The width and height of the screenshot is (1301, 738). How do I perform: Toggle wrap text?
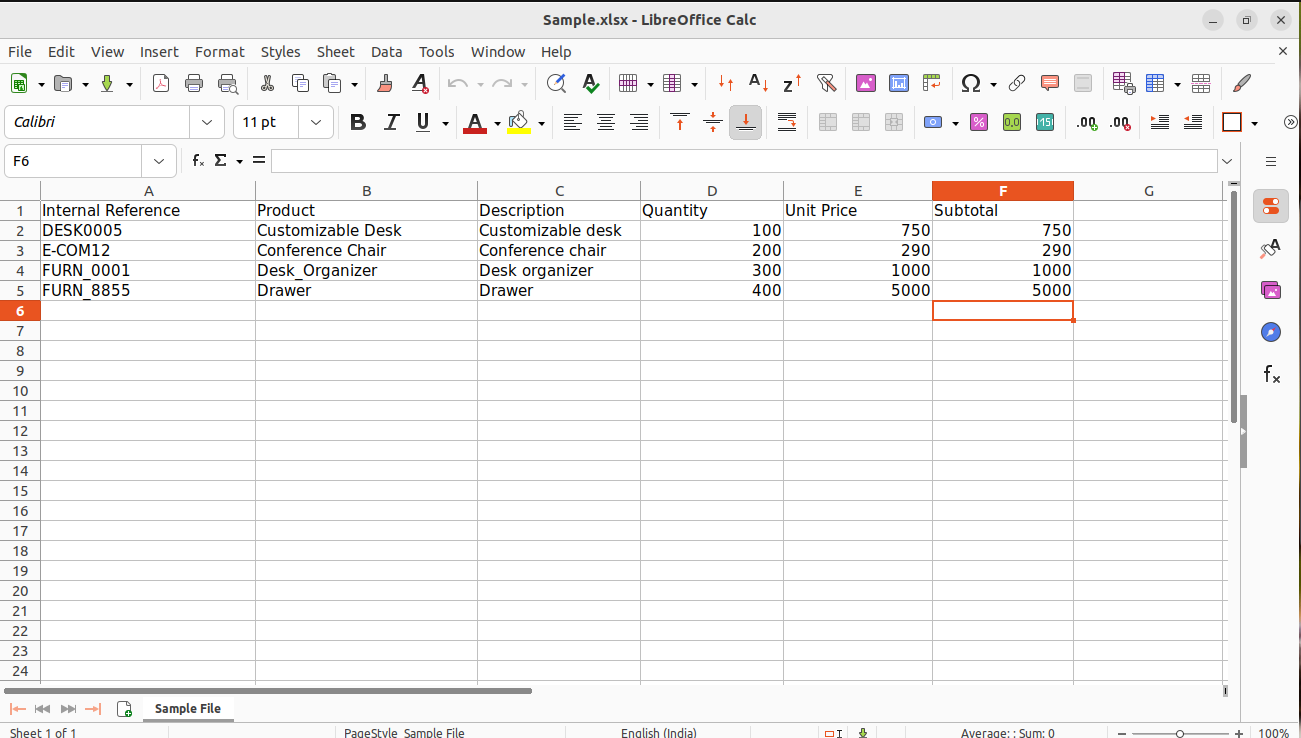tap(787, 122)
